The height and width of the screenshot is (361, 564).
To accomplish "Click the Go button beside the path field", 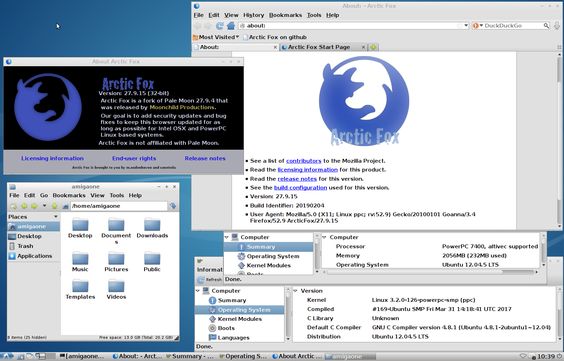I will pos(173,206).
